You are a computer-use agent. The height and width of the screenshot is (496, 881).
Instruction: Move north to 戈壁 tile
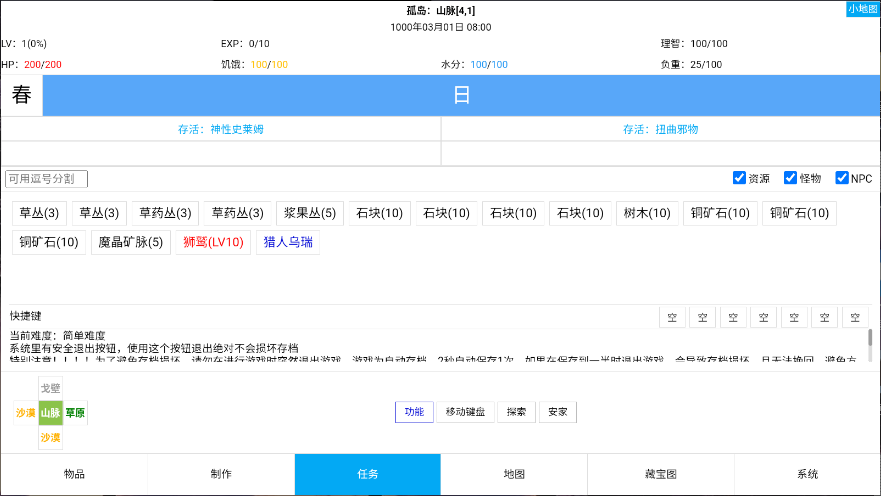coord(51,388)
